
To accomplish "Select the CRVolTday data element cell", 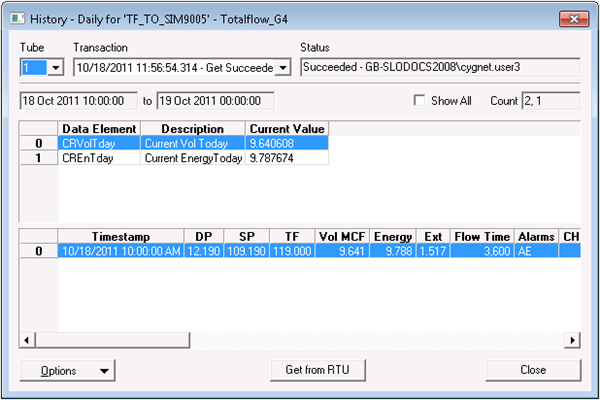I will (99, 143).
